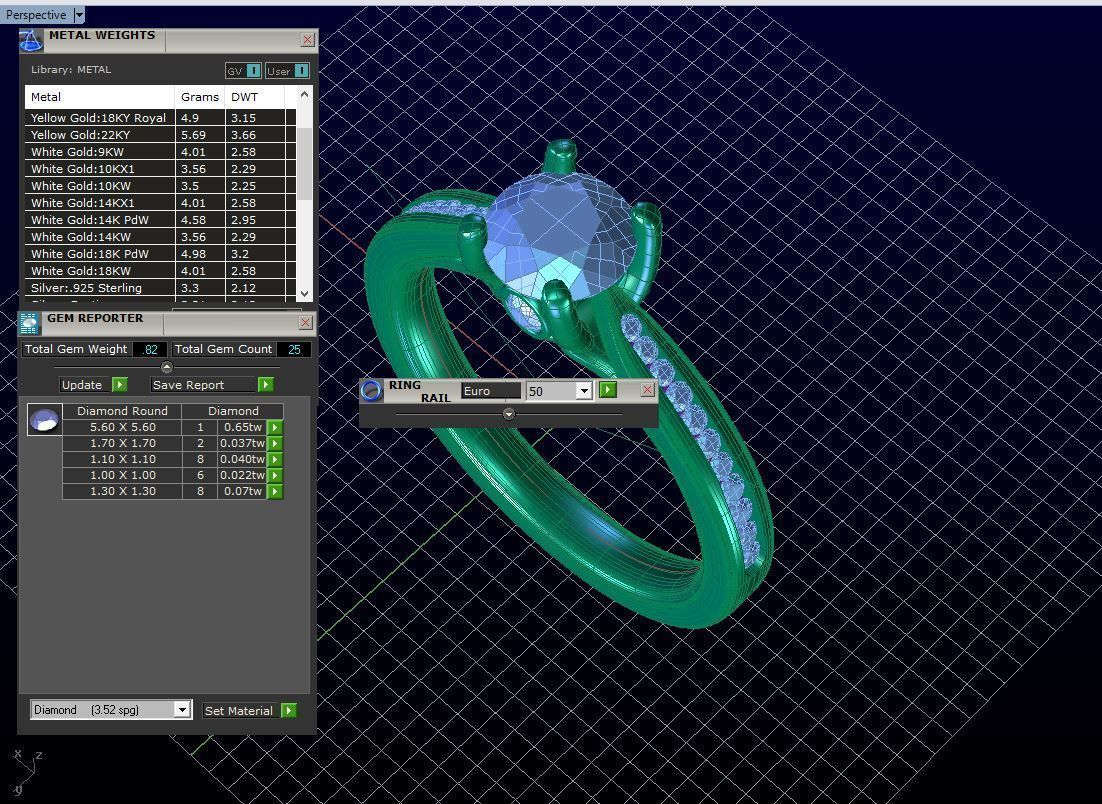
Task: Close the Ring Rail panel
Action: click(x=648, y=390)
